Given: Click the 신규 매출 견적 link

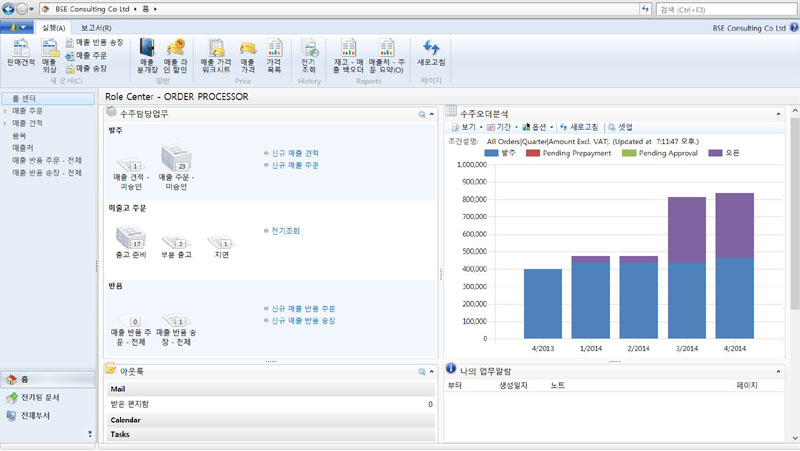Looking at the screenshot, I should coord(295,153).
